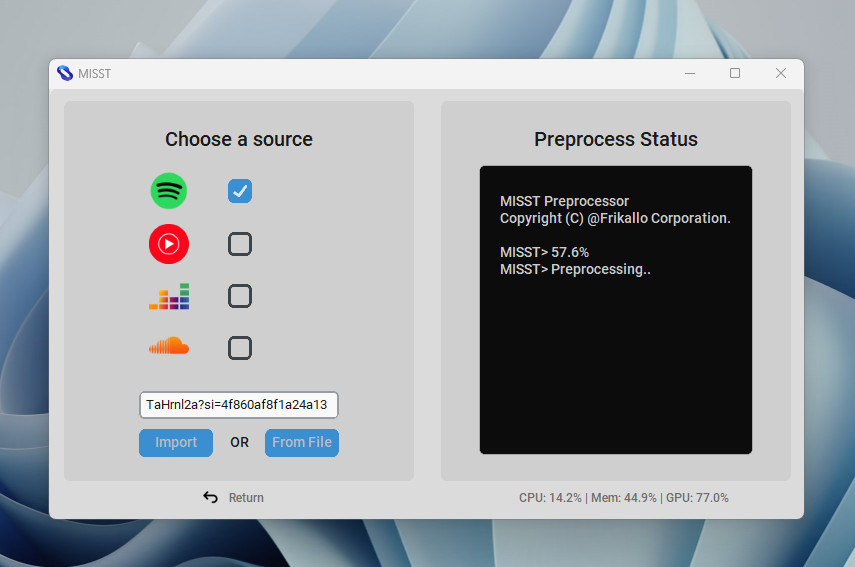Viewport: 855px width, 567px height.
Task: Click the 'Choose a source' heading
Action: coord(239,140)
